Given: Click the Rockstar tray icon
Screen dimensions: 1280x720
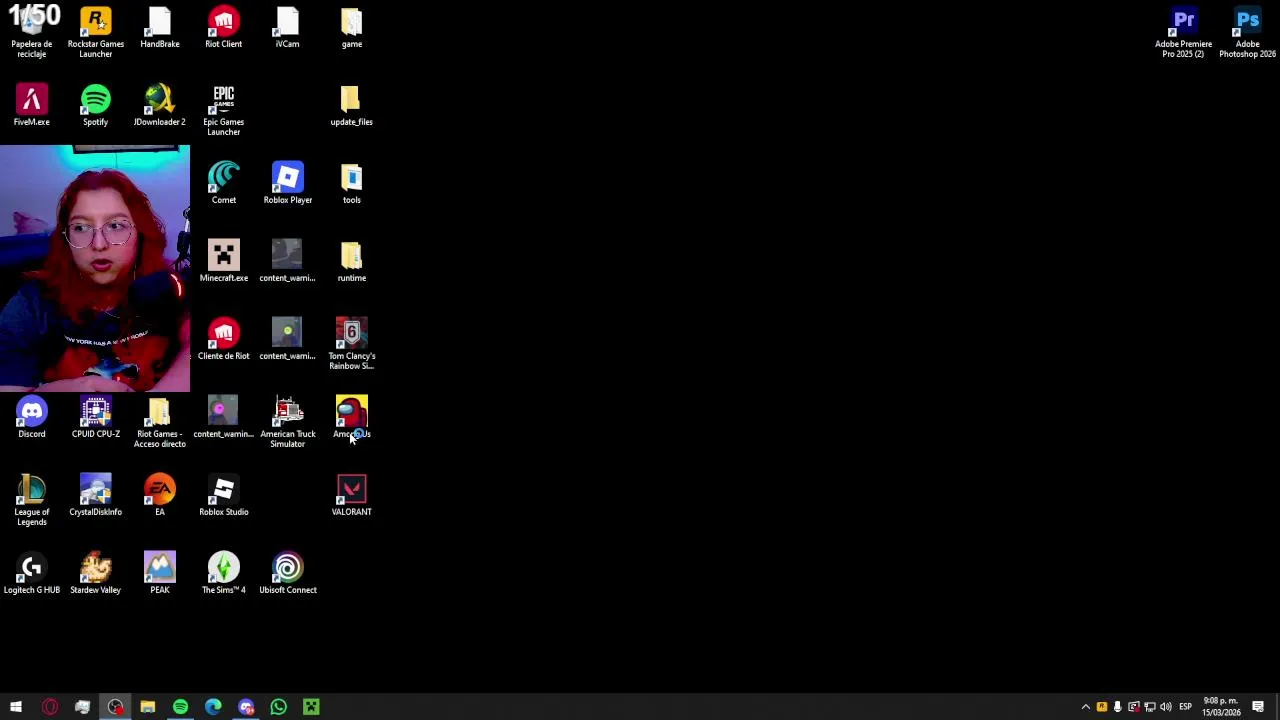Looking at the screenshot, I should [1102, 707].
